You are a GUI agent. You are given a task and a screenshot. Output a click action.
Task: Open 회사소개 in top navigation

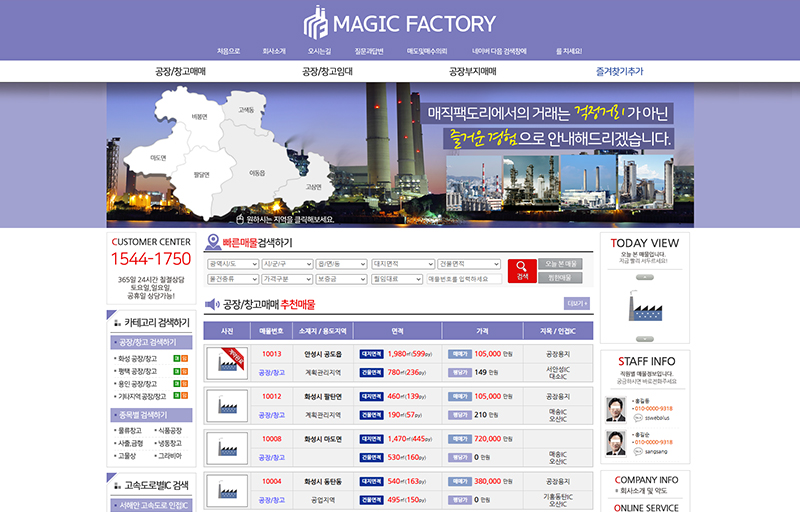click(x=274, y=51)
